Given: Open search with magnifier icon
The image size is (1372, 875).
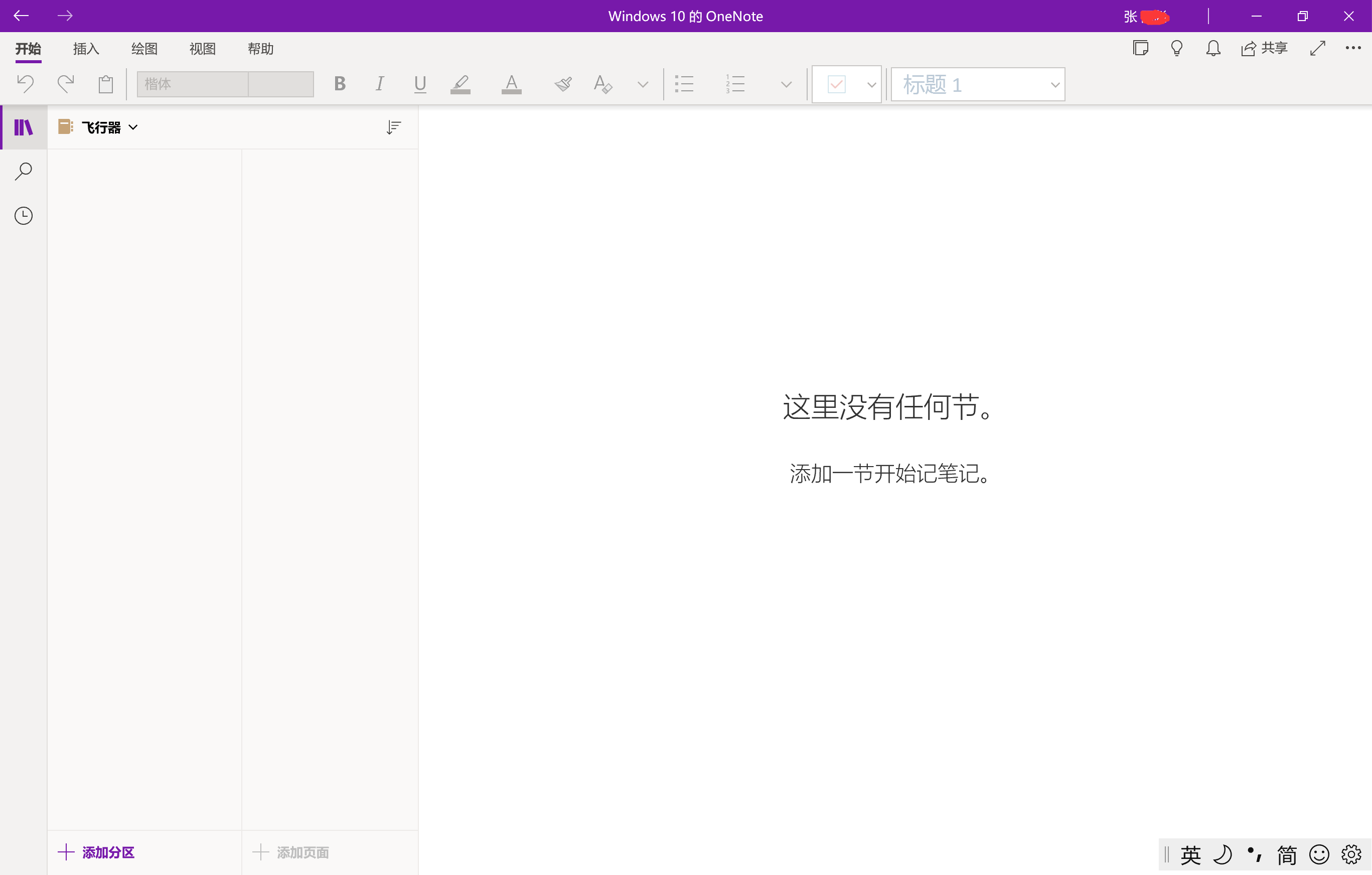Looking at the screenshot, I should (x=24, y=171).
